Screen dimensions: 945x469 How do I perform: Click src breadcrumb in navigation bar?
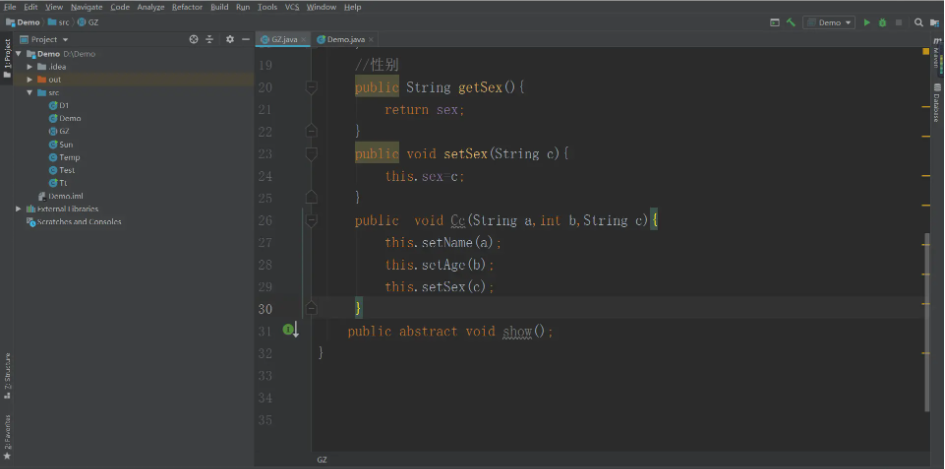[58, 22]
